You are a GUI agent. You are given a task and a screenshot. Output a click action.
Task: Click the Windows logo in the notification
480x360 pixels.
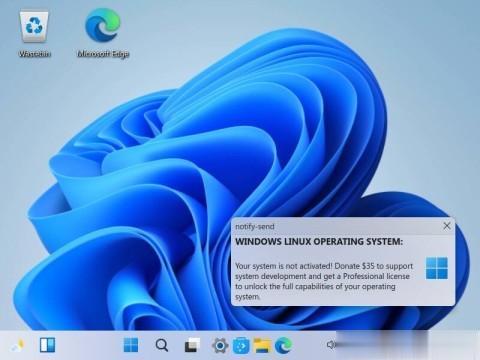point(437,268)
